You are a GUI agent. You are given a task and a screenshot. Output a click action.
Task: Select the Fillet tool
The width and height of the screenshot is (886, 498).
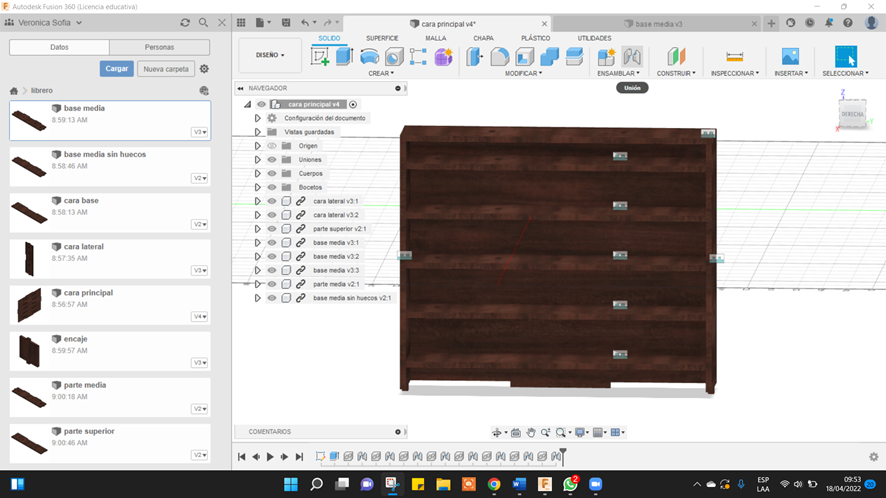[500, 57]
